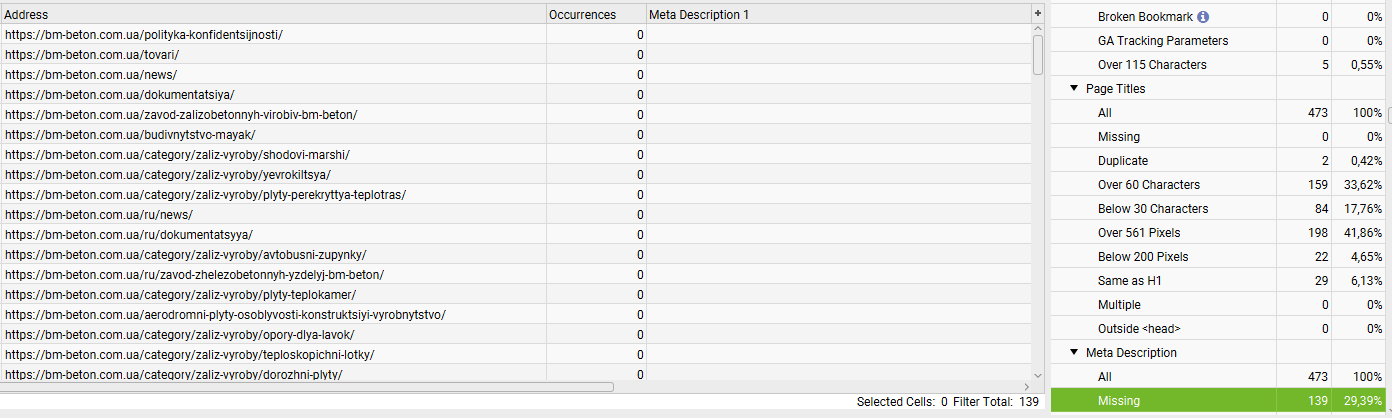Collapse the Page Titles section
Viewport: 1392px width, 418px height.
[1074, 89]
